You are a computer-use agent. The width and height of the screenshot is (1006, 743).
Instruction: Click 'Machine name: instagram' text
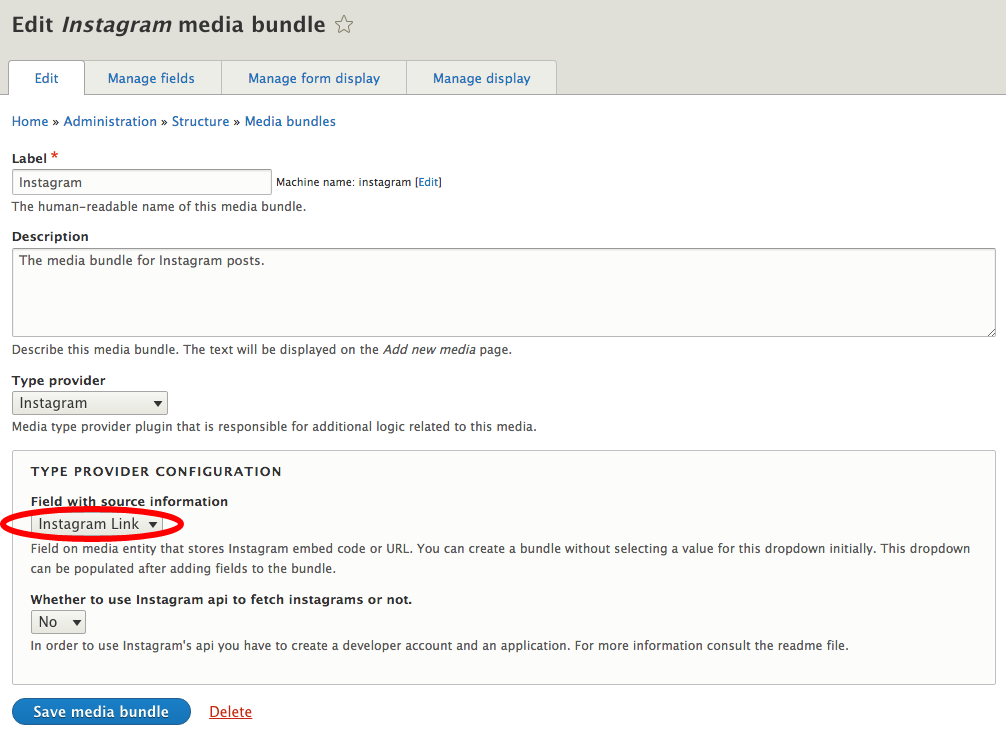pos(343,182)
